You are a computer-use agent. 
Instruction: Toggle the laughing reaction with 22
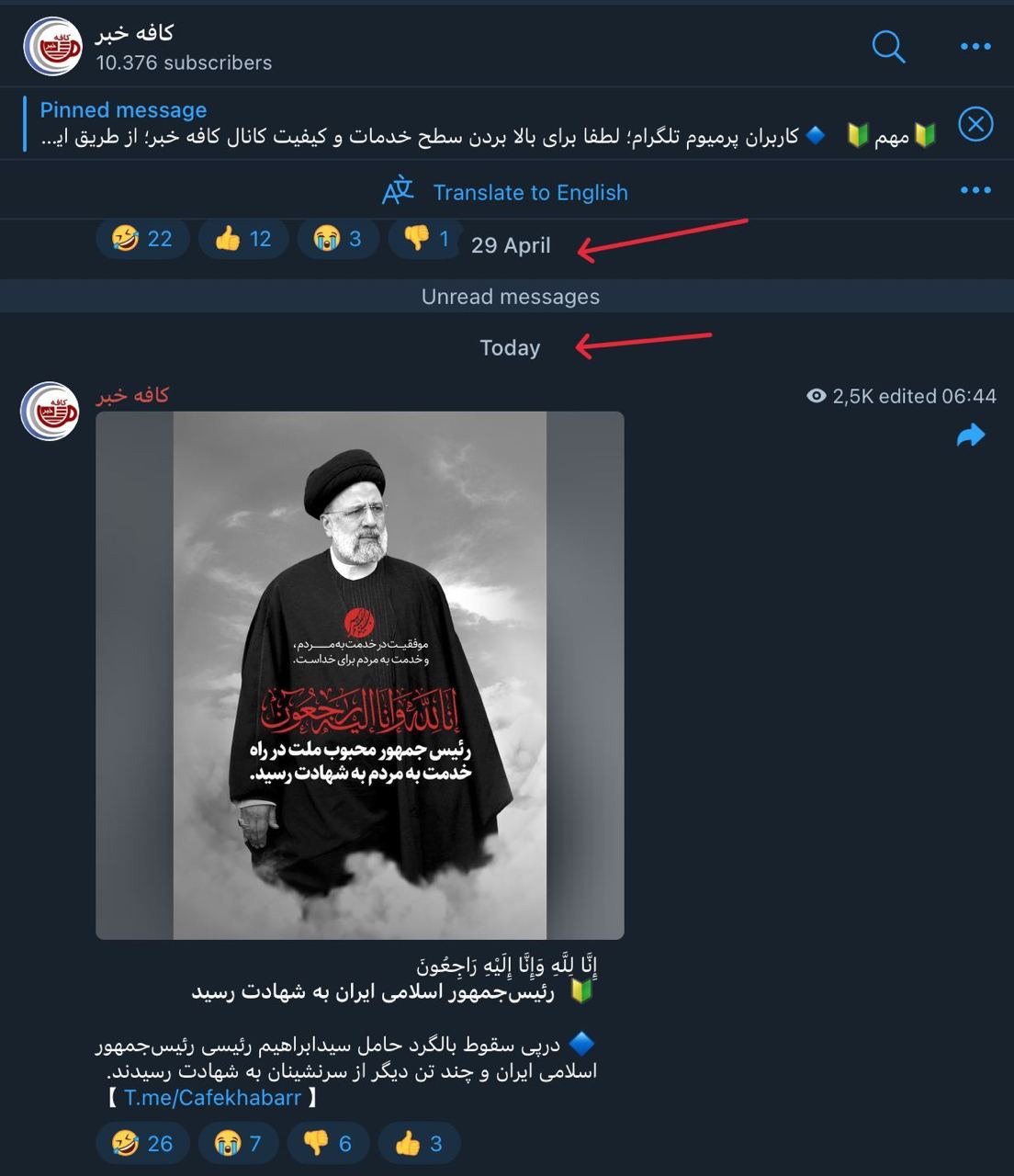(141, 239)
